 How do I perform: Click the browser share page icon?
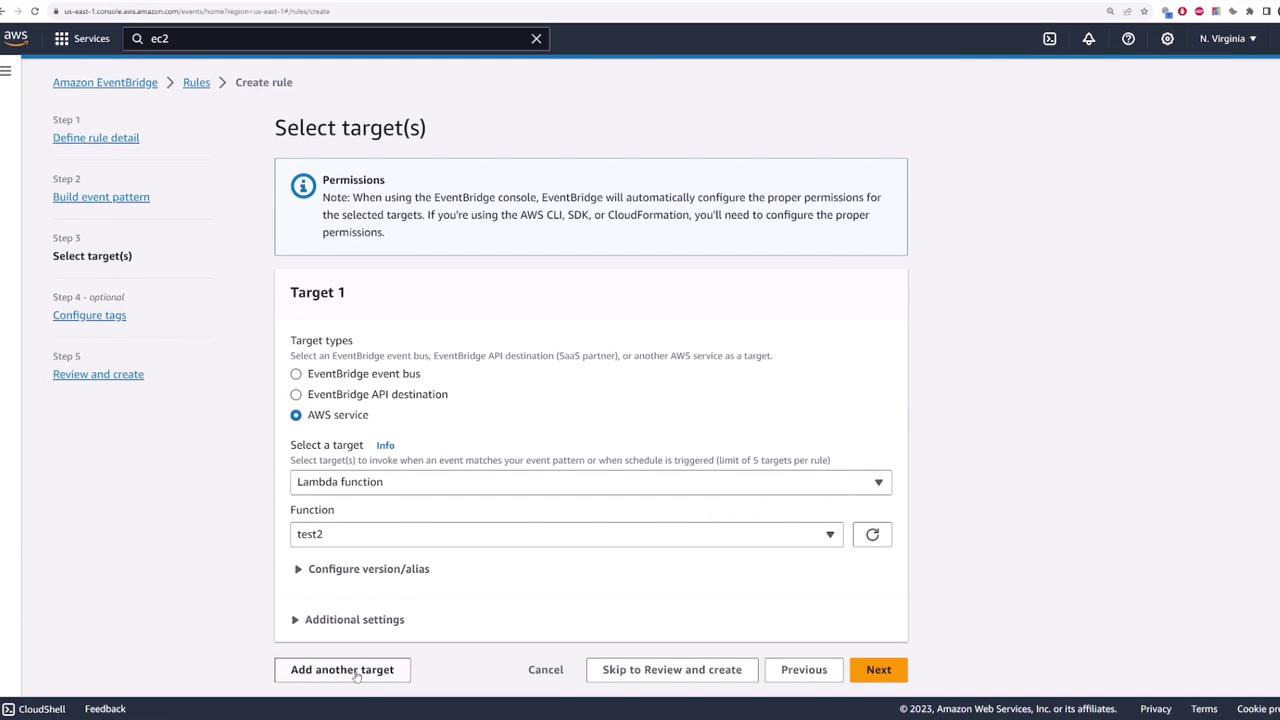[1127, 11]
